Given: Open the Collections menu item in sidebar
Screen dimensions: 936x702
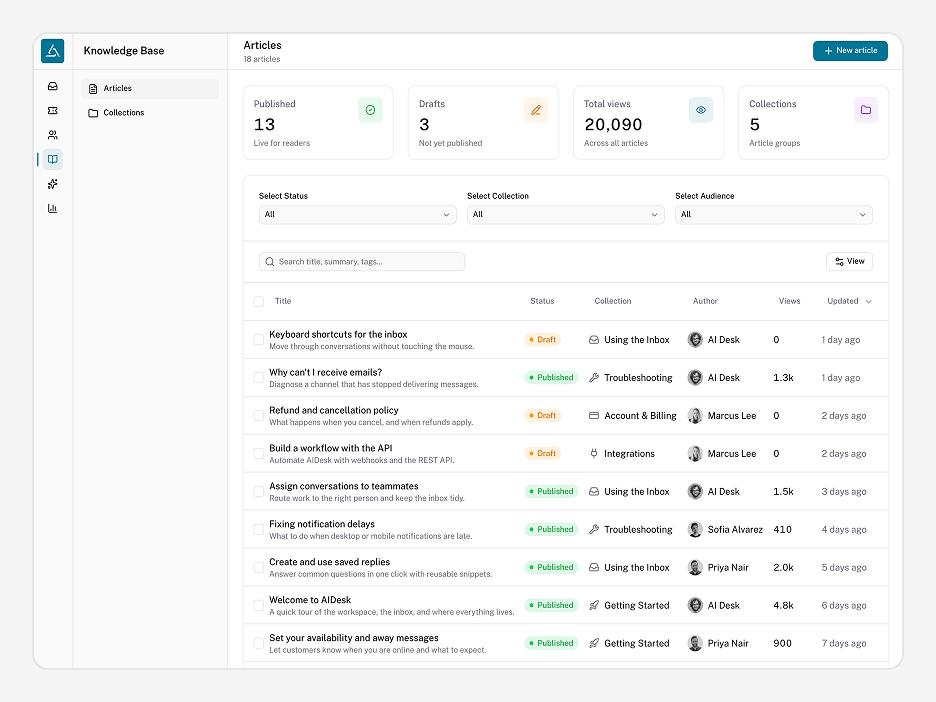Looking at the screenshot, I should coord(150,113).
